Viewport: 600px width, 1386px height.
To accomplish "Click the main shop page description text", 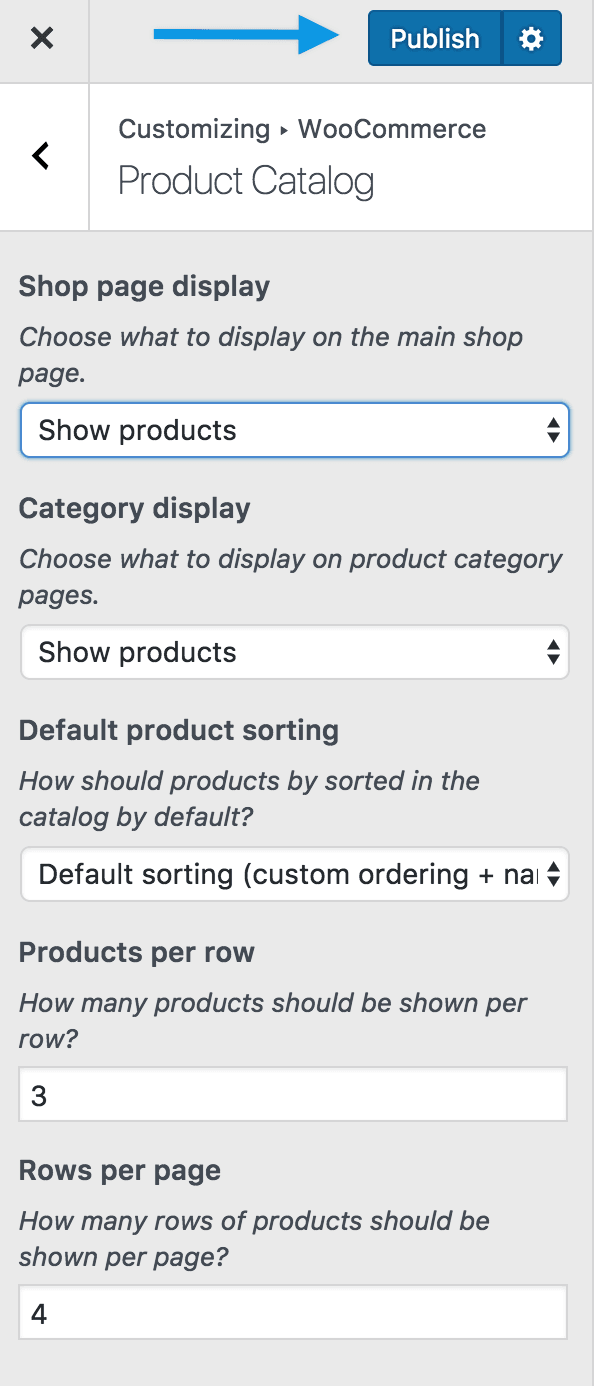I will click(x=270, y=354).
